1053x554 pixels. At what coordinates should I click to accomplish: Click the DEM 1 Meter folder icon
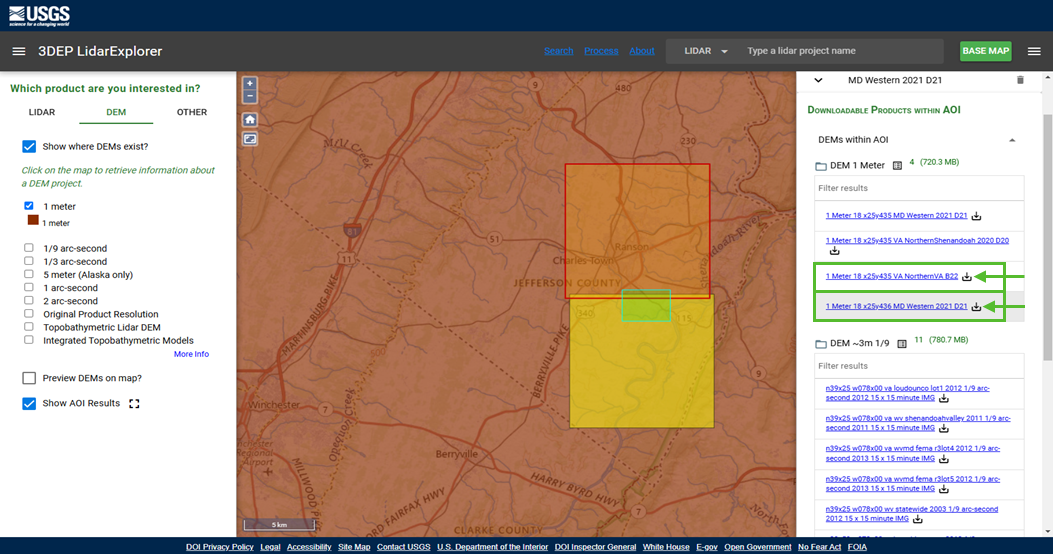pyautogui.click(x=821, y=166)
